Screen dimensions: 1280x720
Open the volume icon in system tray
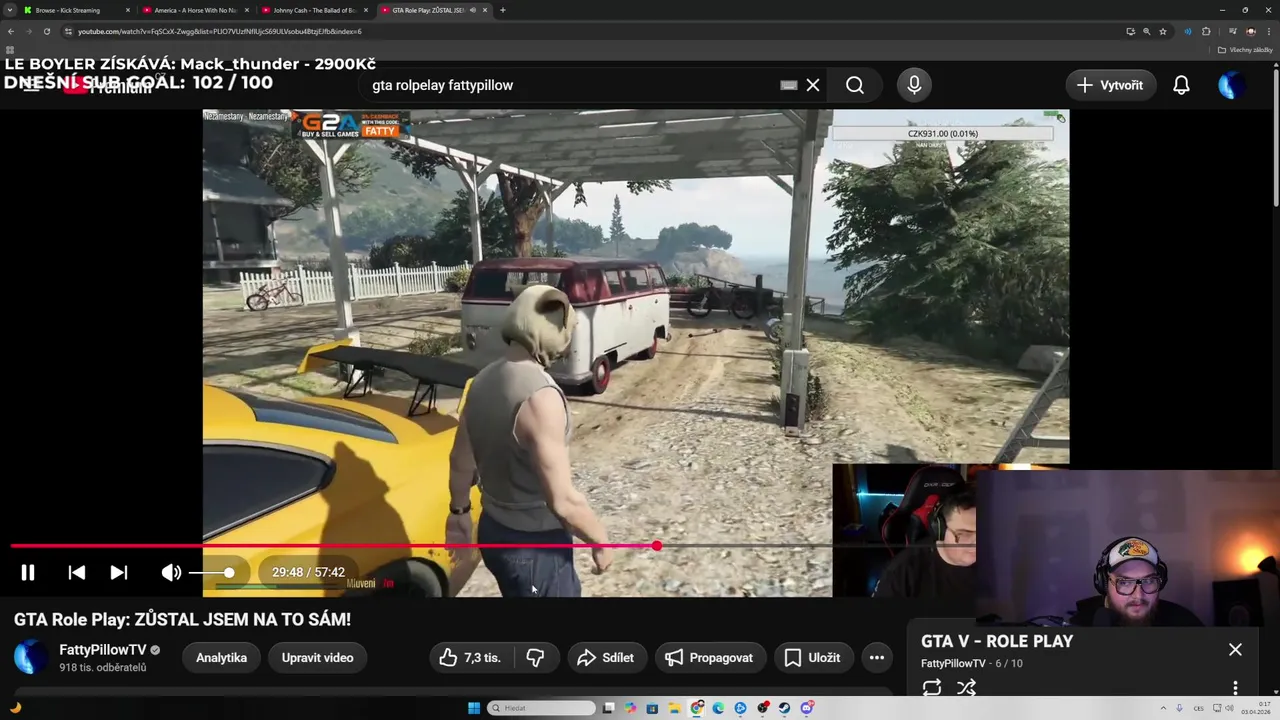[x=1231, y=708]
